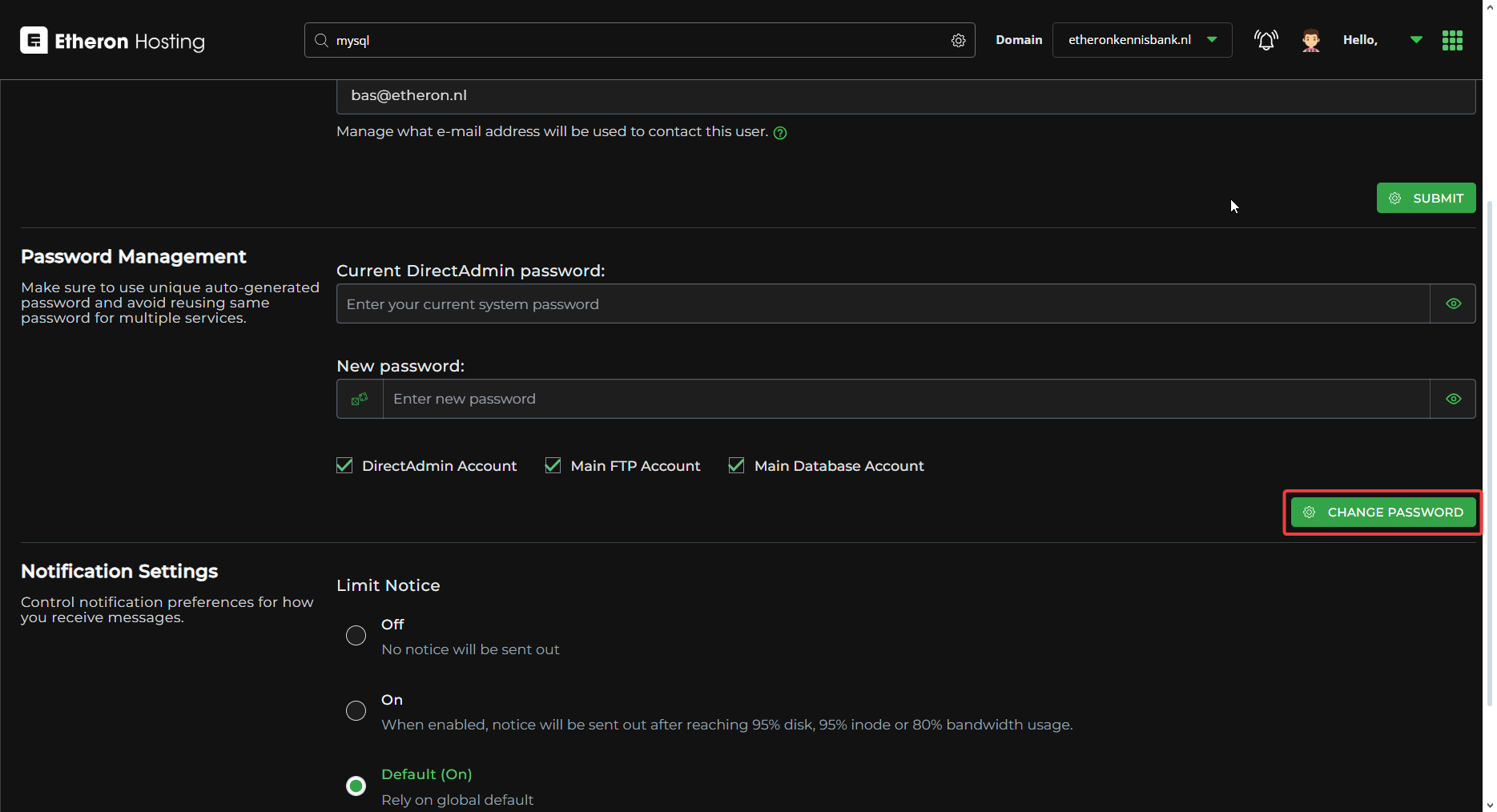Image resolution: width=1497 pixels, height=812 pixels.
Task: Click the magnifier search icon
Action: click(x=321, y=40)
